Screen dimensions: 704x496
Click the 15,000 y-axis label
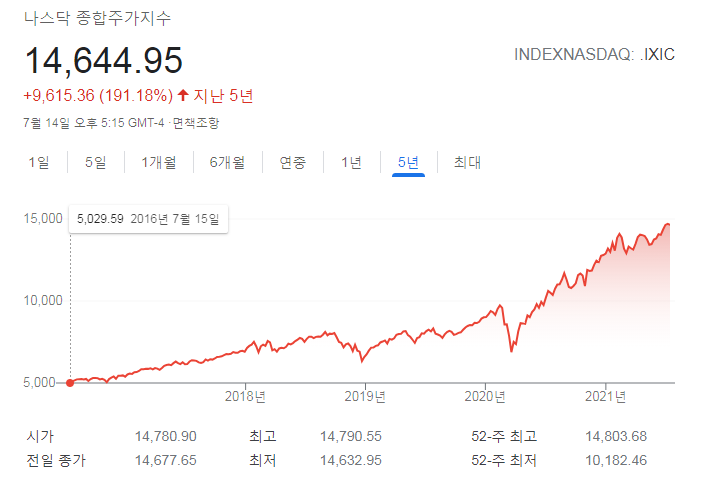[x=43, y=219]
